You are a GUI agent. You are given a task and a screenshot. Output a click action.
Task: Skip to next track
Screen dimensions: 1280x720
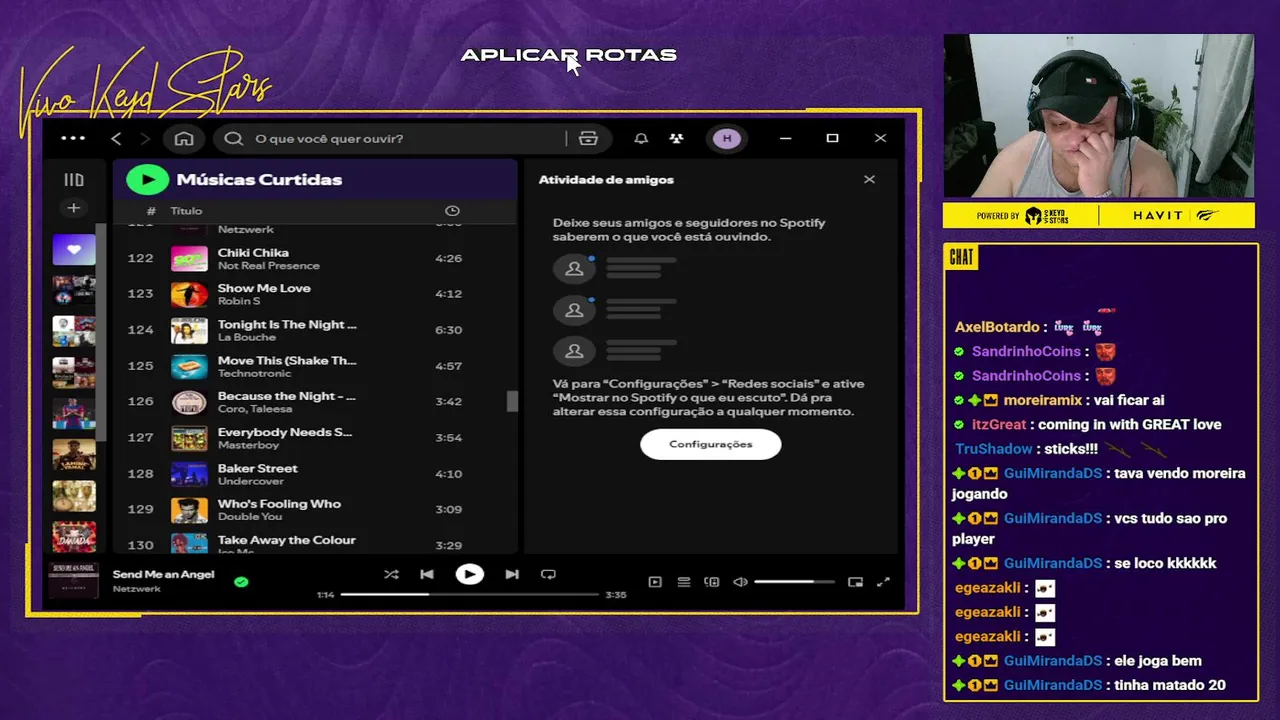point(512,574)
